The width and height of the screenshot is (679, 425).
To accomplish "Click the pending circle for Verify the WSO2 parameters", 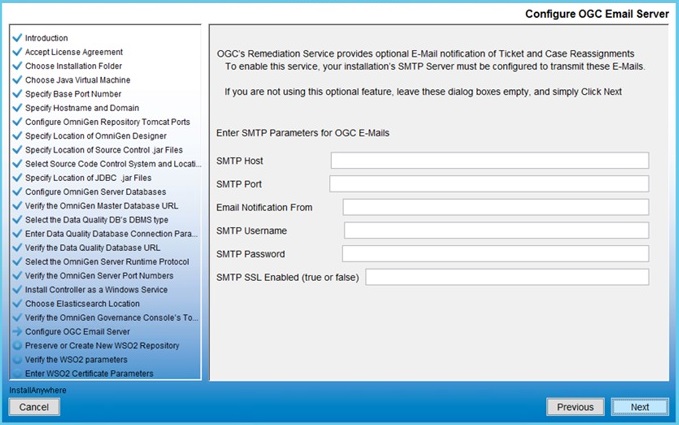I will point(17,359).
